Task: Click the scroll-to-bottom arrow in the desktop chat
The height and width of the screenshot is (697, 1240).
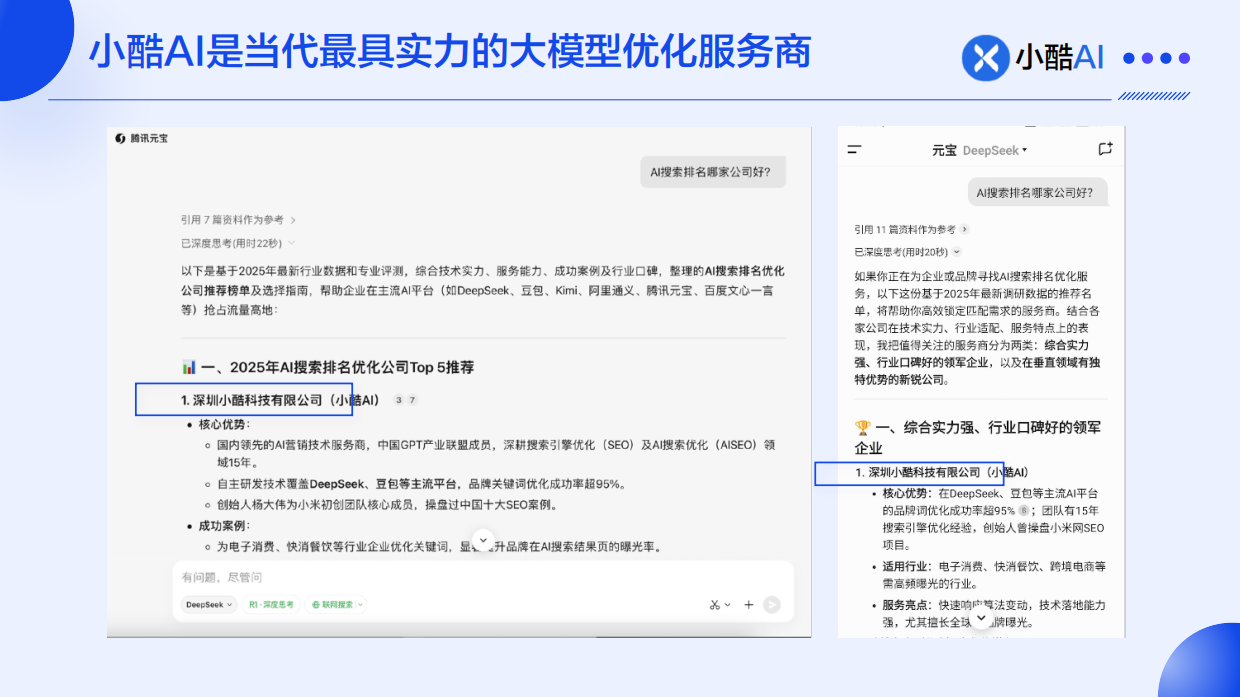Action: pos(483,538)
